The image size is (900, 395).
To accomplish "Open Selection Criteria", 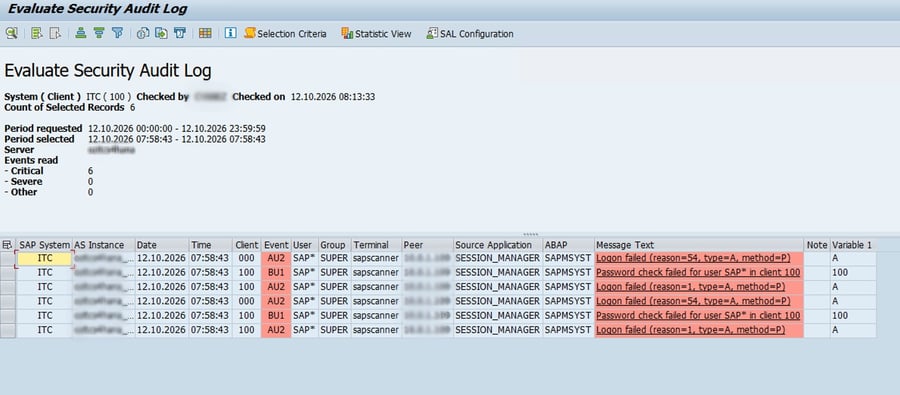I will tap(285, 34).
